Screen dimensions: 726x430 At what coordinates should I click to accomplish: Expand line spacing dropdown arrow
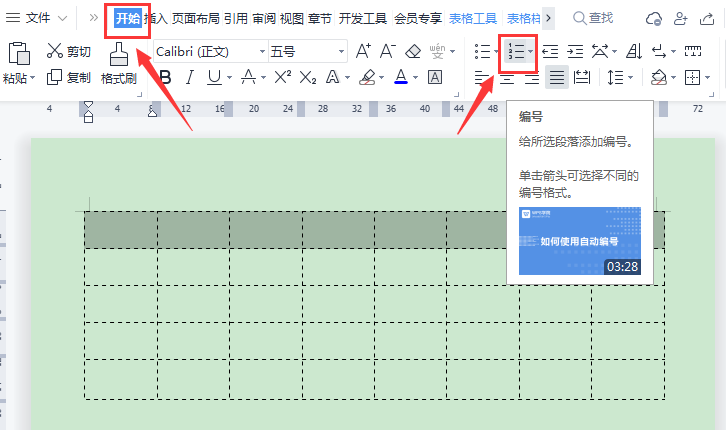630,78
